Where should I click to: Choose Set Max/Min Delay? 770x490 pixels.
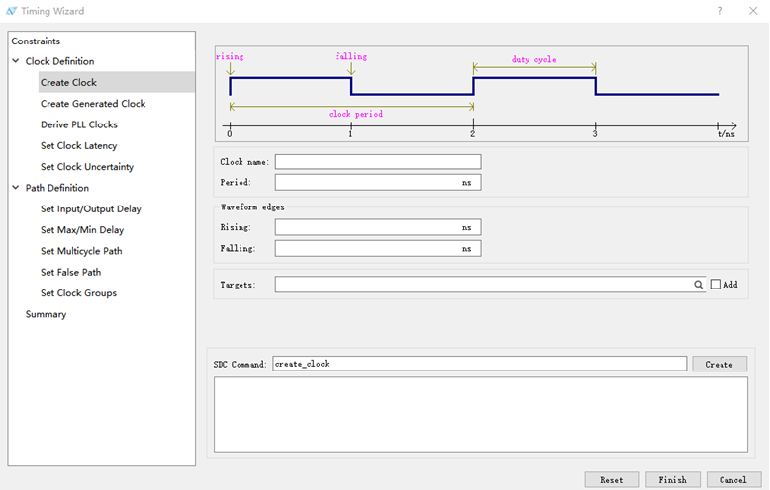82,230
